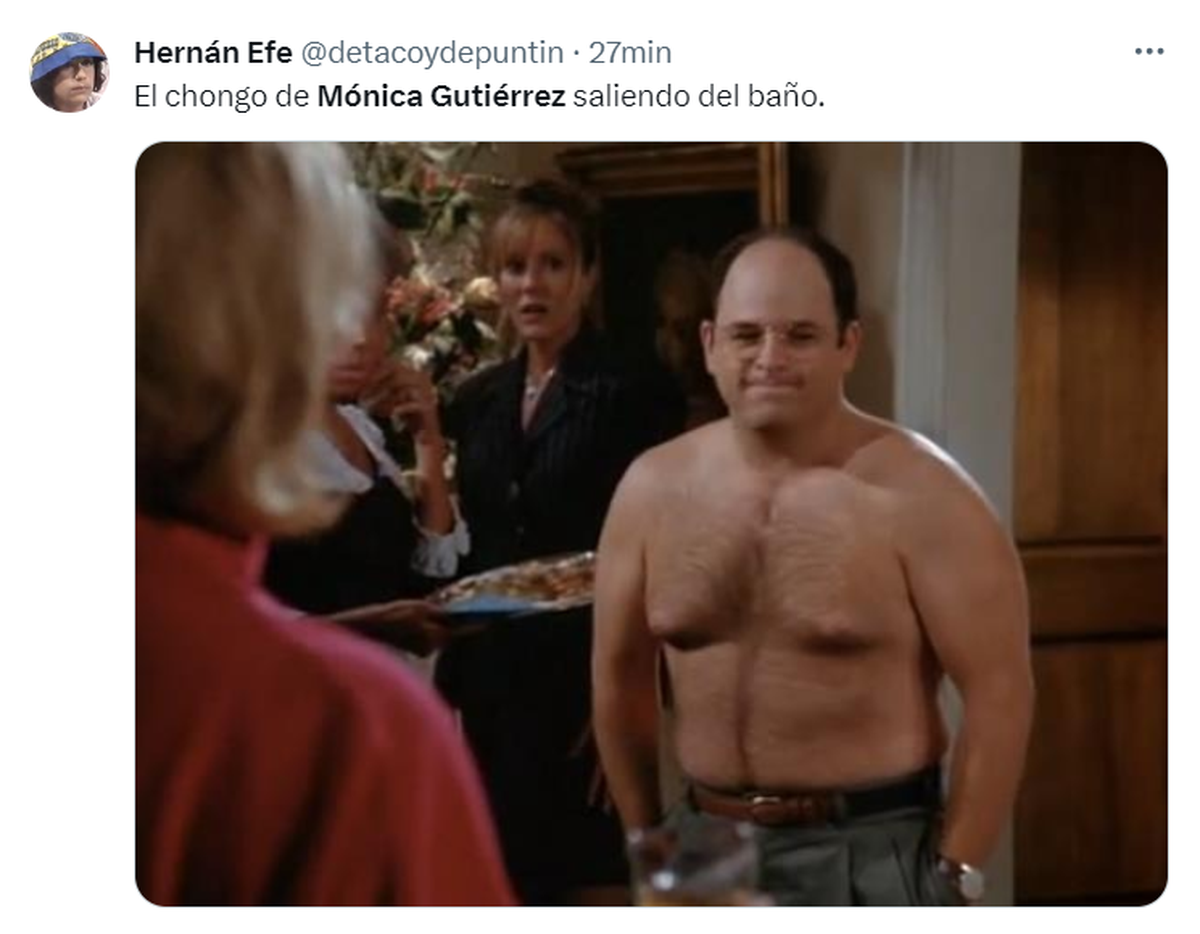
Task: Click the words 'El chongo de' in tweet
Action: tap(222, 97)
